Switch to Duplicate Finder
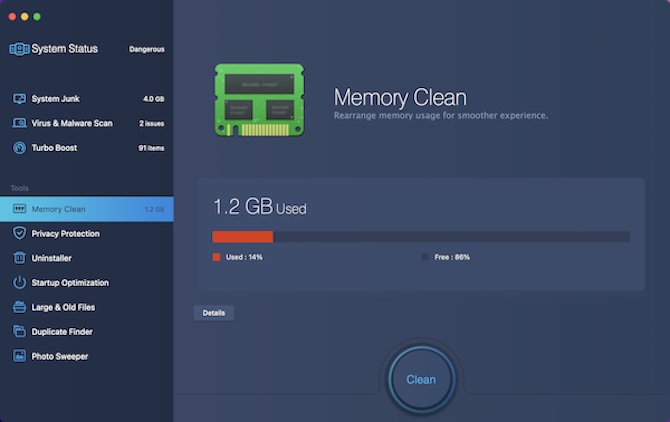 (87, 332)
